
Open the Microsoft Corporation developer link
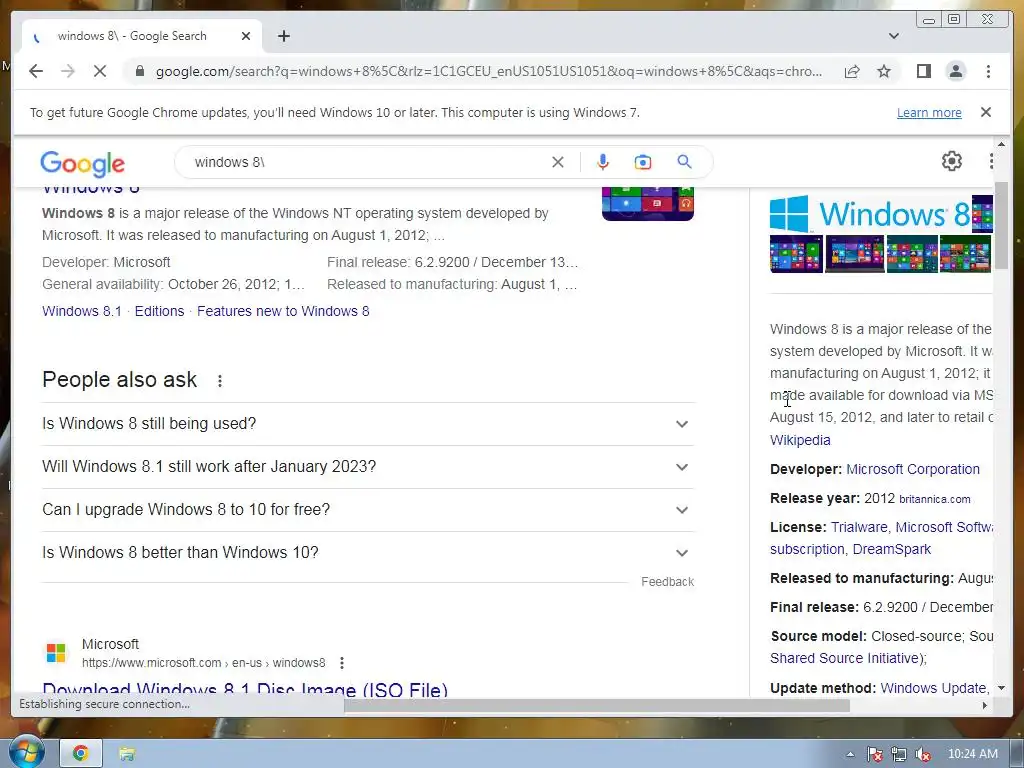coord(912,470)
